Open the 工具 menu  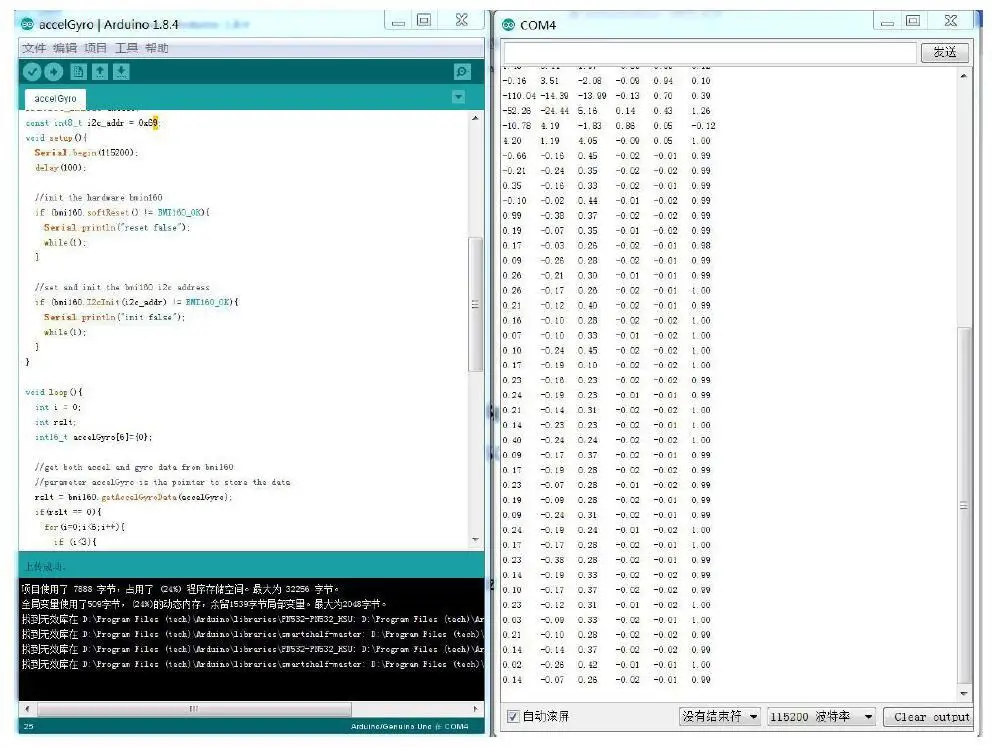(x=127, y=48)
